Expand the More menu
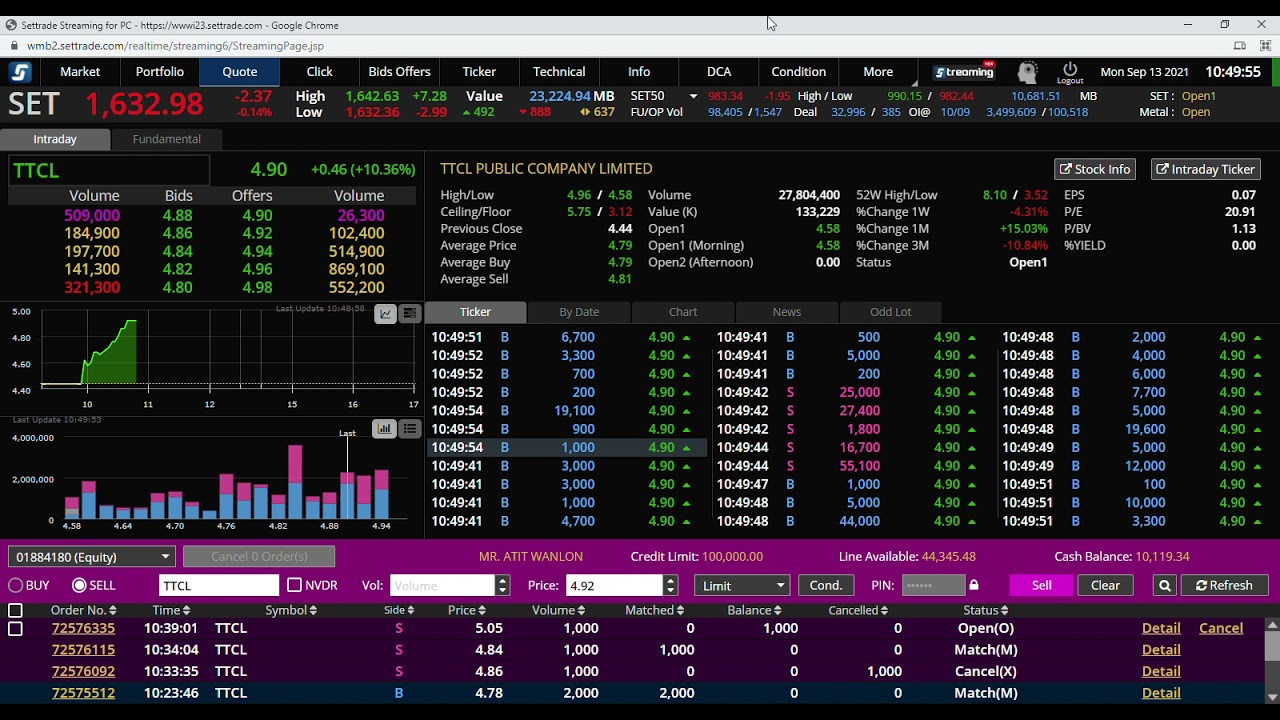This screenshot has width=1280, height=720. coord(878,72)
